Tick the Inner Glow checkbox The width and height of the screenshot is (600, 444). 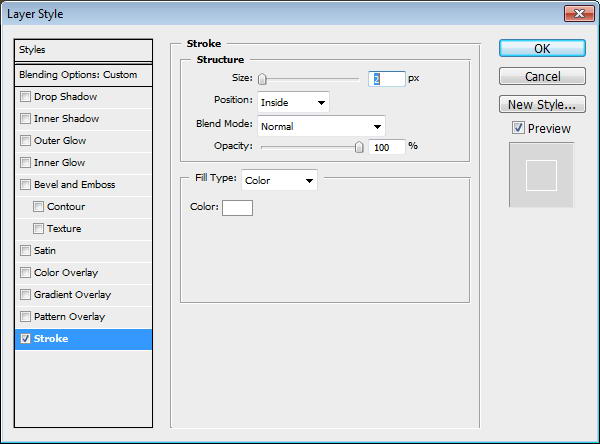25,163
